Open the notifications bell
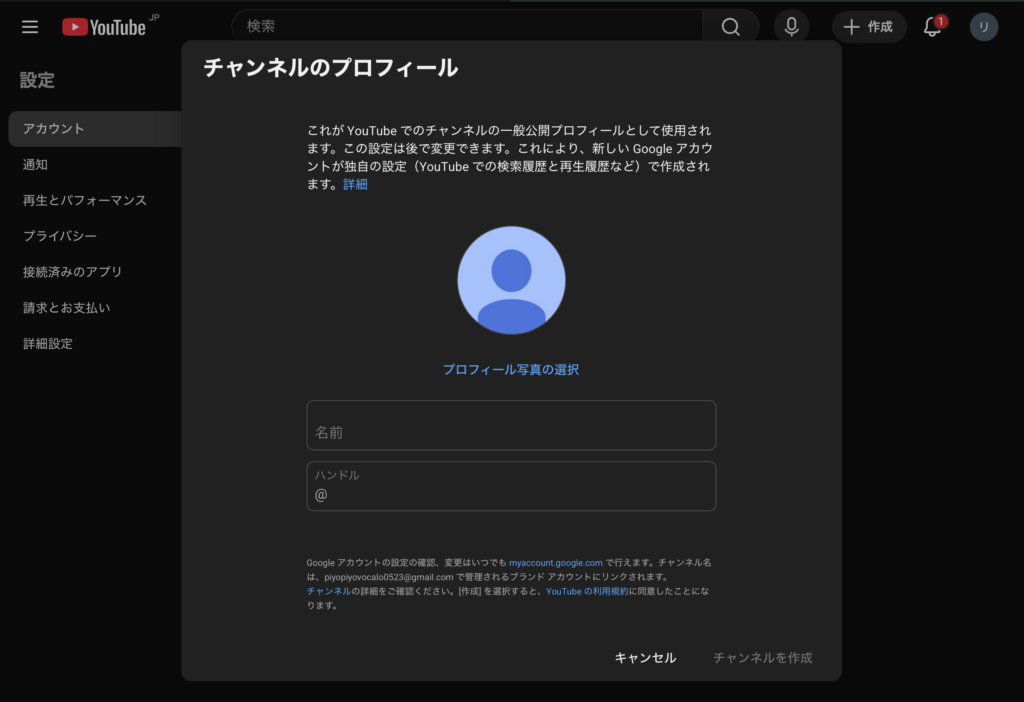 (x=932, y=27)
